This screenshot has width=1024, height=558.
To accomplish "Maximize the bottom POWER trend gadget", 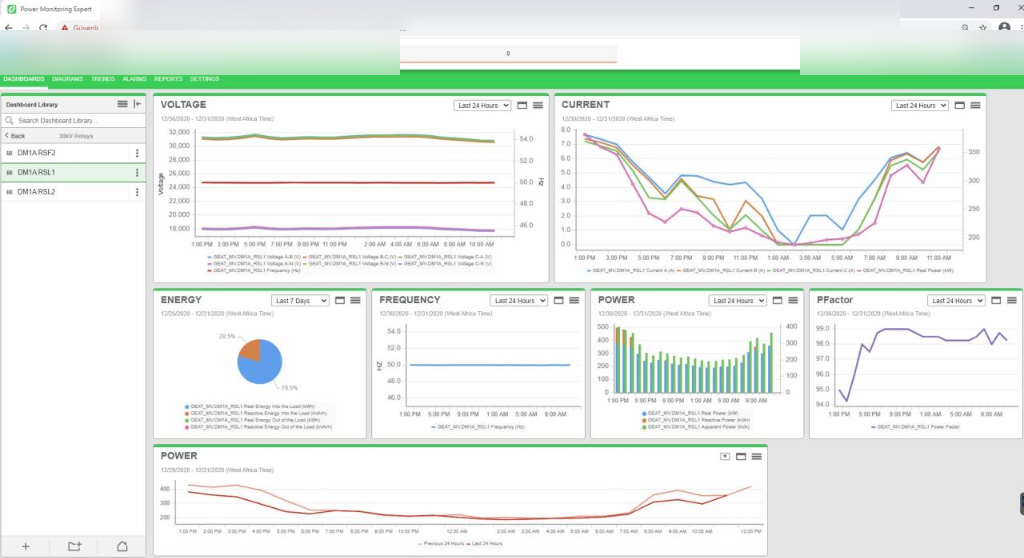I will 741,457.
